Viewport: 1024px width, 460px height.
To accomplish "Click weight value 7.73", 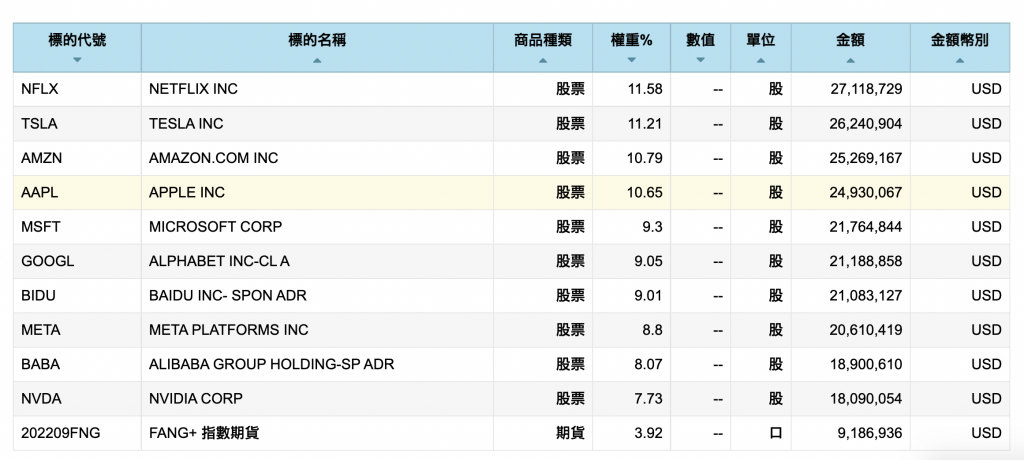I will click(648, 399).
